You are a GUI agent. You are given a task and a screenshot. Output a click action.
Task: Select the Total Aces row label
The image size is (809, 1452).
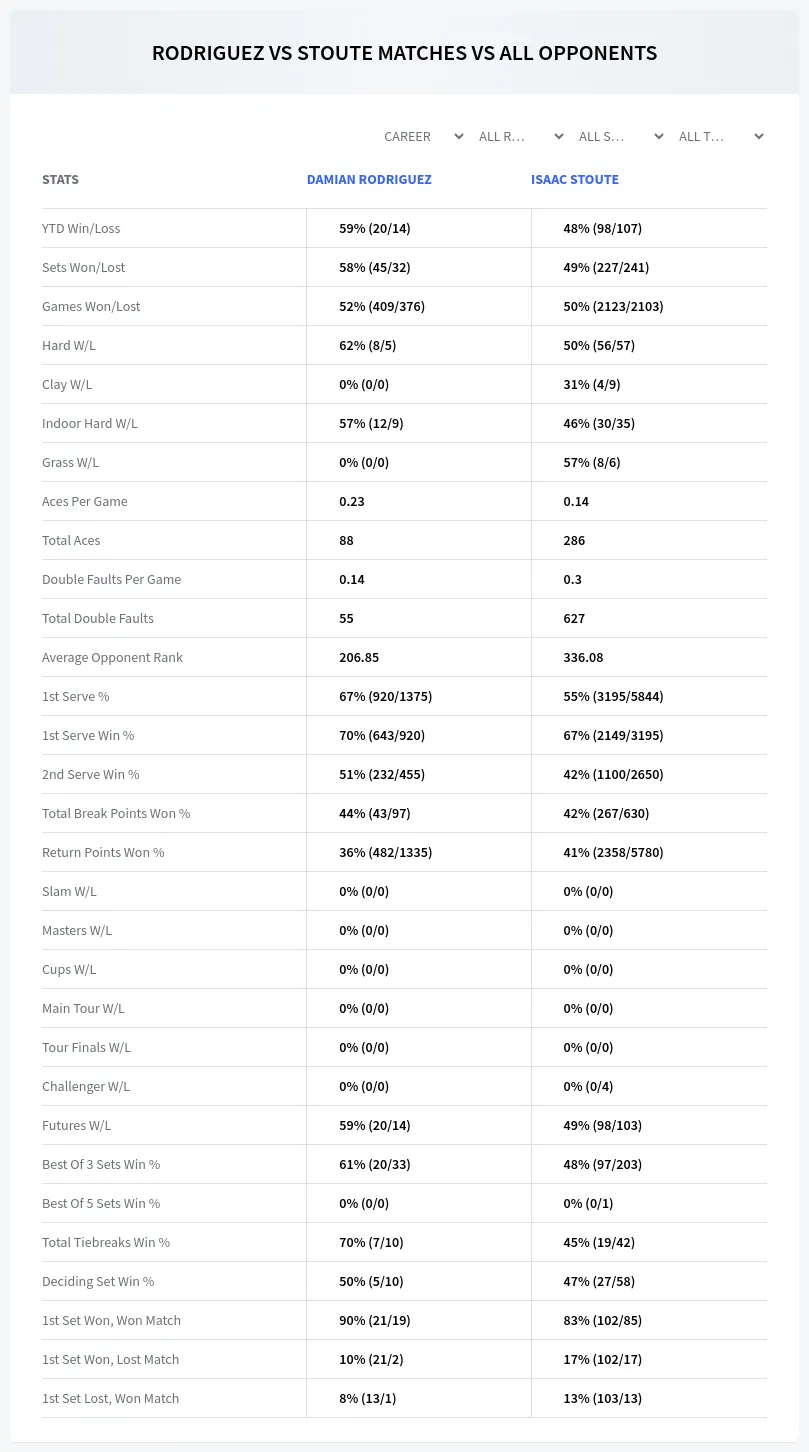pyautogui.click(x=71, y=540)
